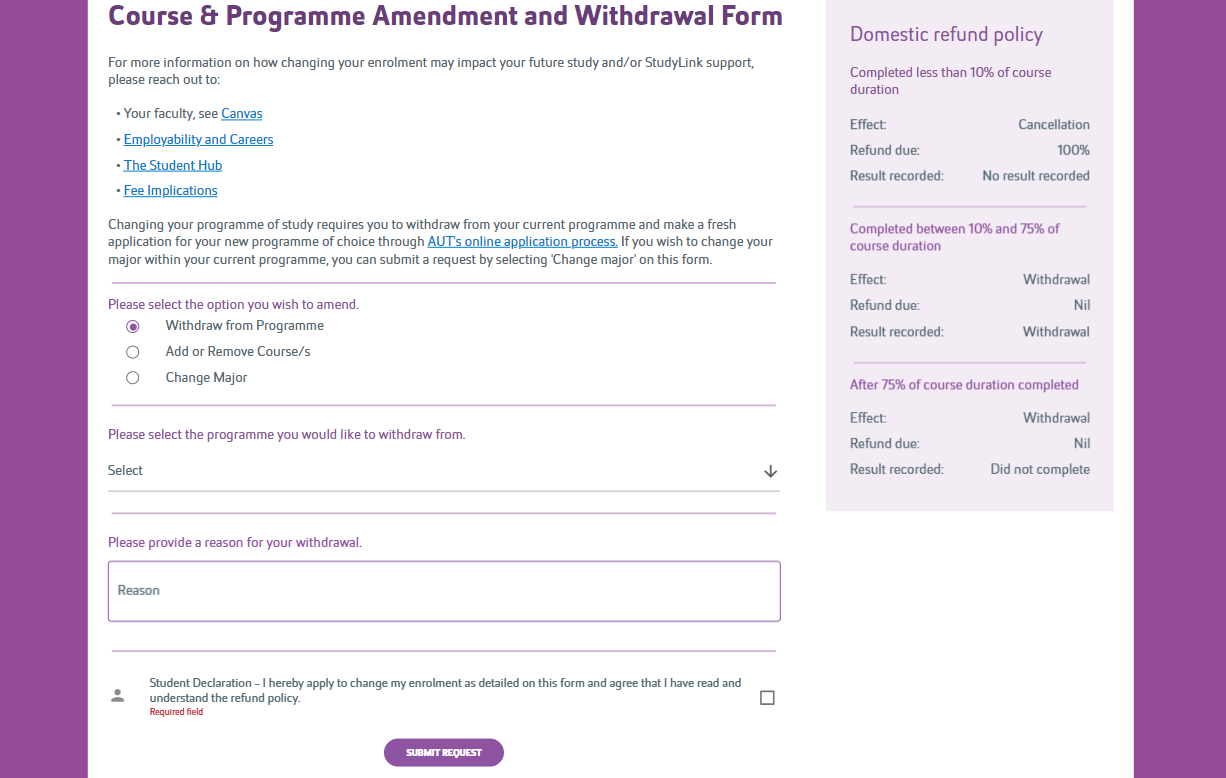The image size is (1226, 778).
Task: Click the 'Did not complete' result text
Action: (x=1040, y=468)
